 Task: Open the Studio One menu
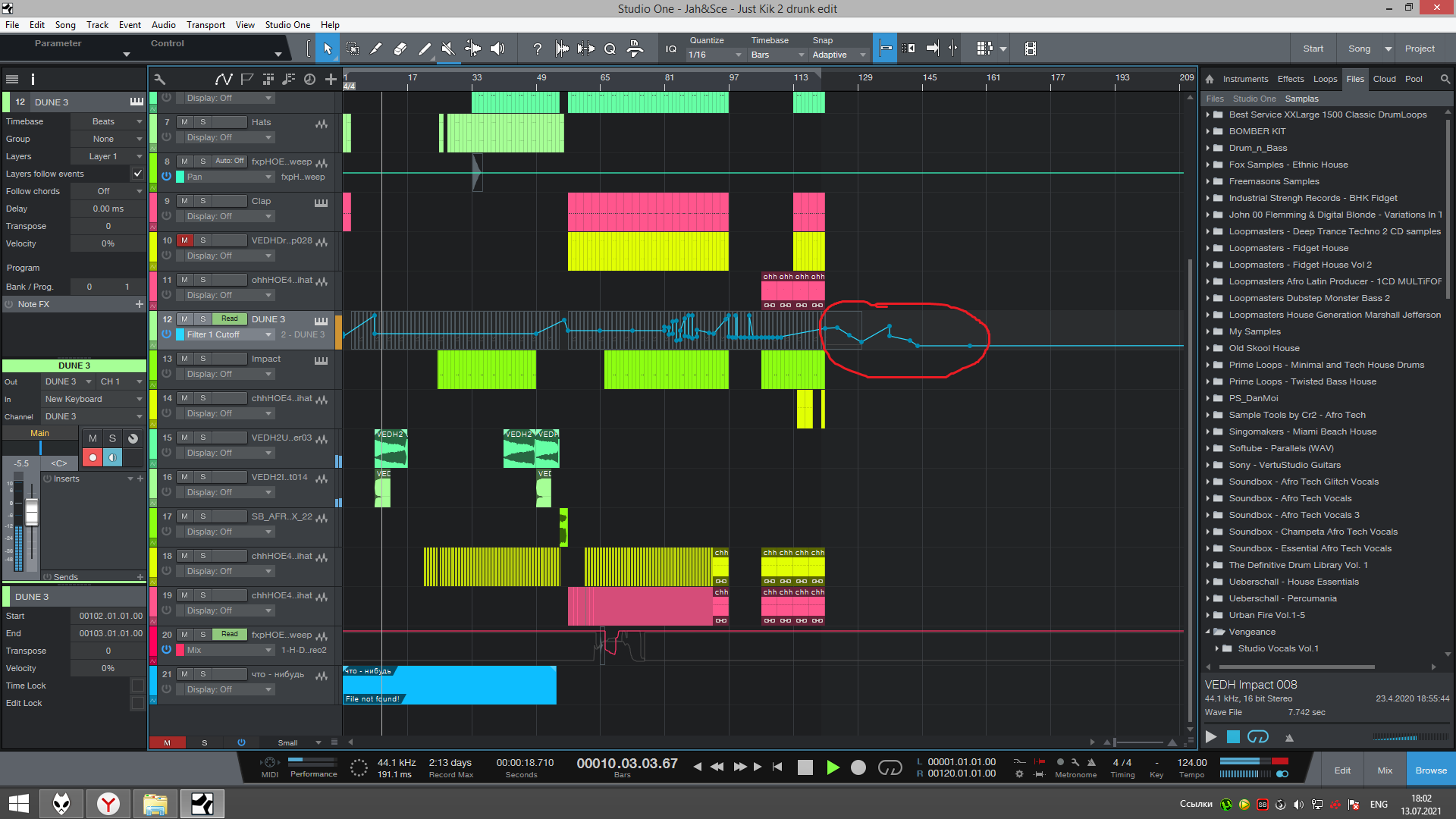tap(287, 25)
